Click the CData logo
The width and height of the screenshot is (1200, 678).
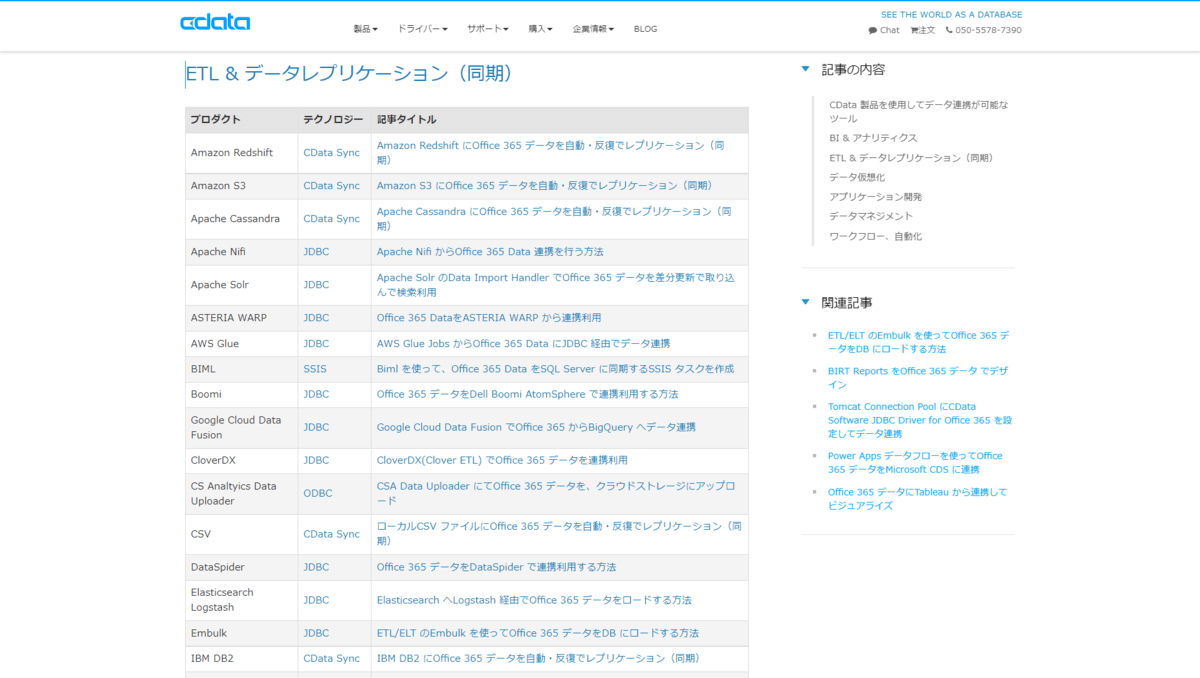pyautogui.click(x=215, y=22)
